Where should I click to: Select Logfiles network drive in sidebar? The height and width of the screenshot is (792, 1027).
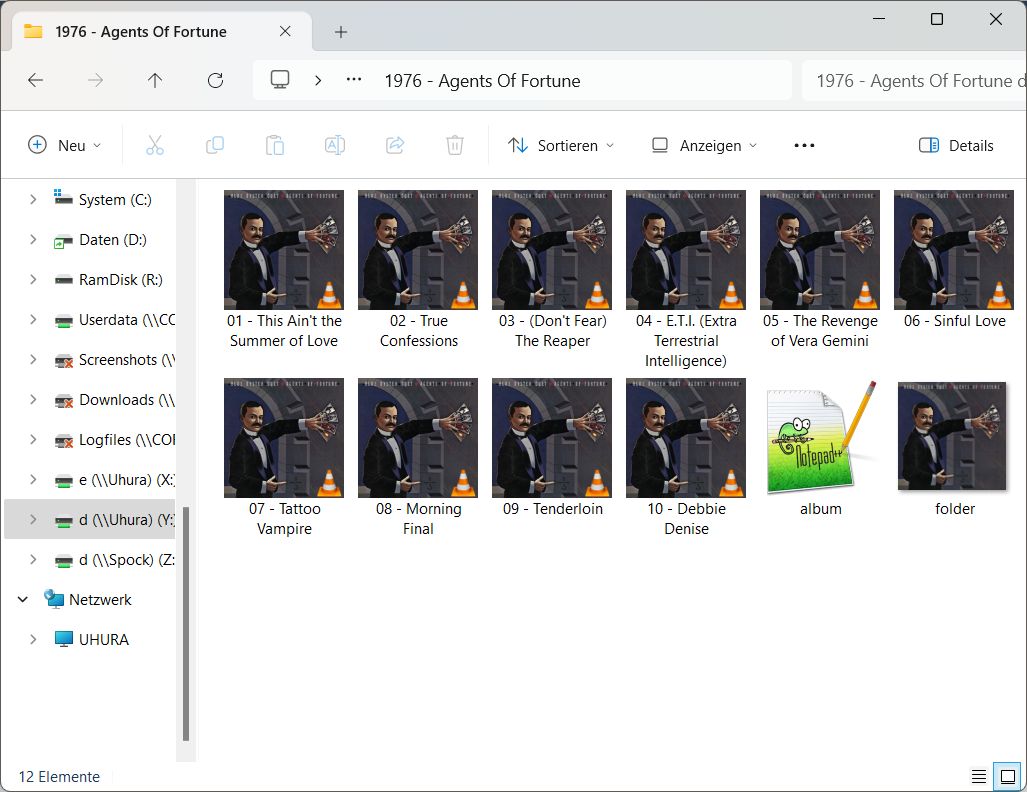click(90, 440)
